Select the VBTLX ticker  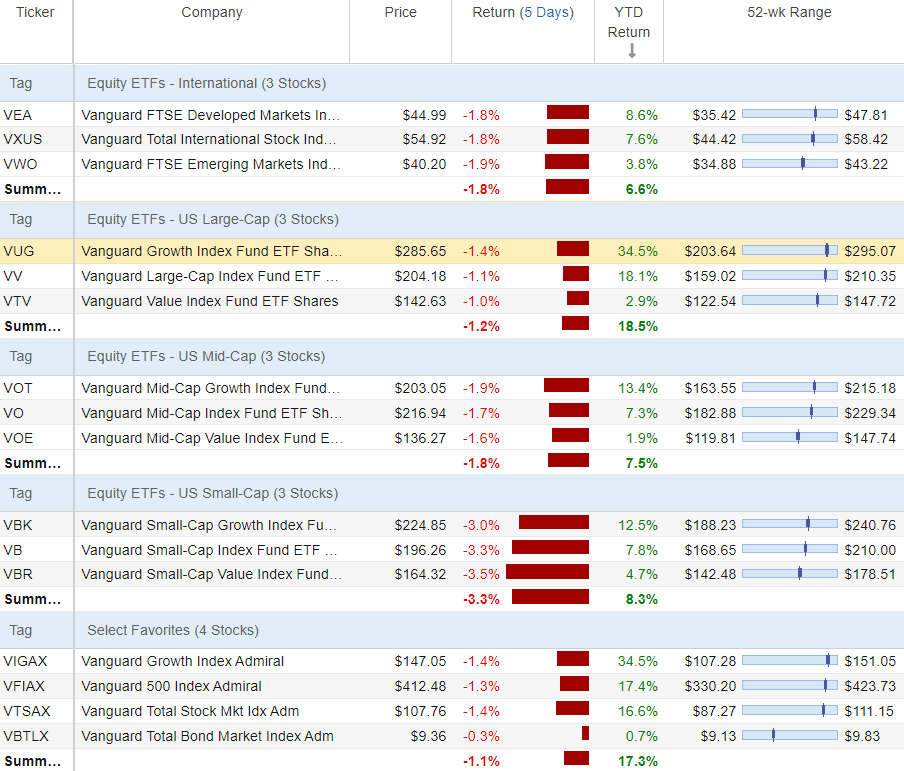(26, 736)
